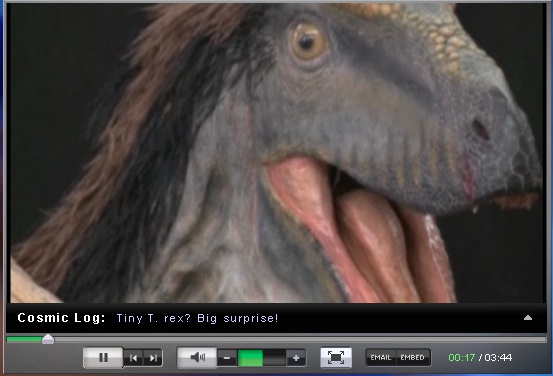Set the level on the green volume bar
Viewport: 553px width, 376px height.
[262, 358]
